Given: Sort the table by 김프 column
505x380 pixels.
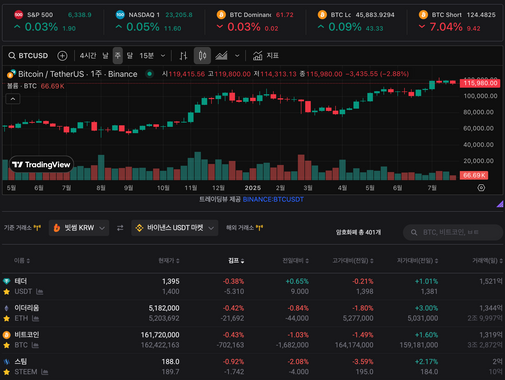Looking at the screenshot, I should pyautogui.click(x=236, y=261).
